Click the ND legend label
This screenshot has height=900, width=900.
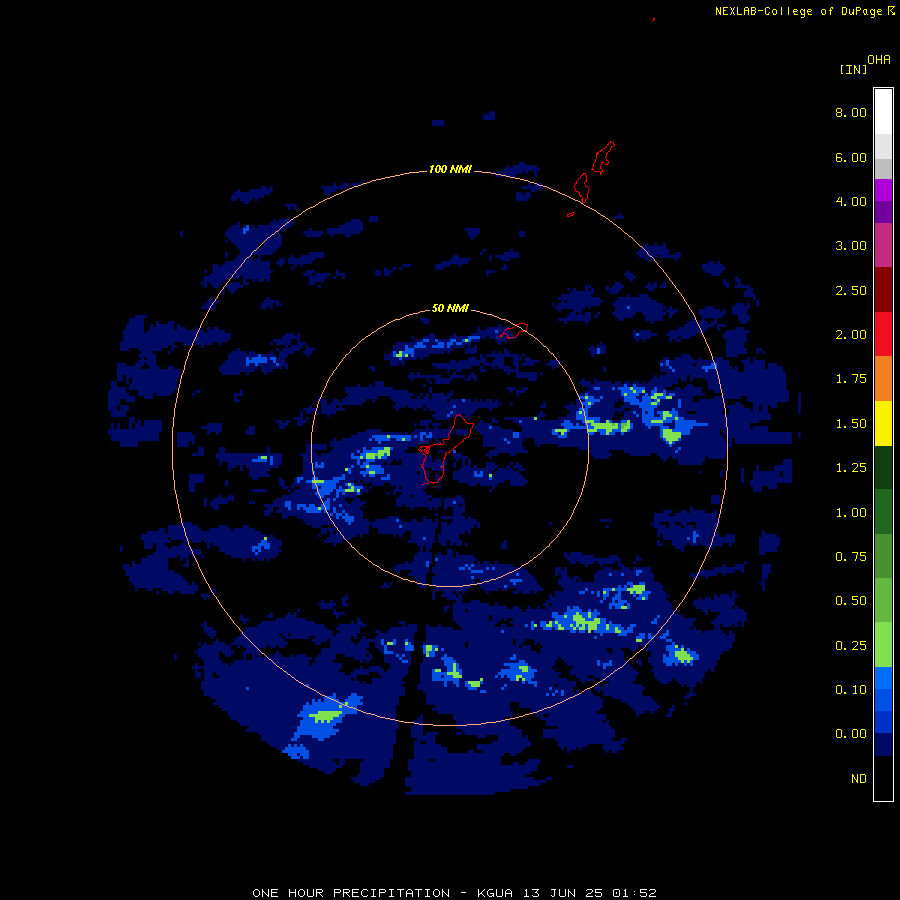(x=859, y=779)
